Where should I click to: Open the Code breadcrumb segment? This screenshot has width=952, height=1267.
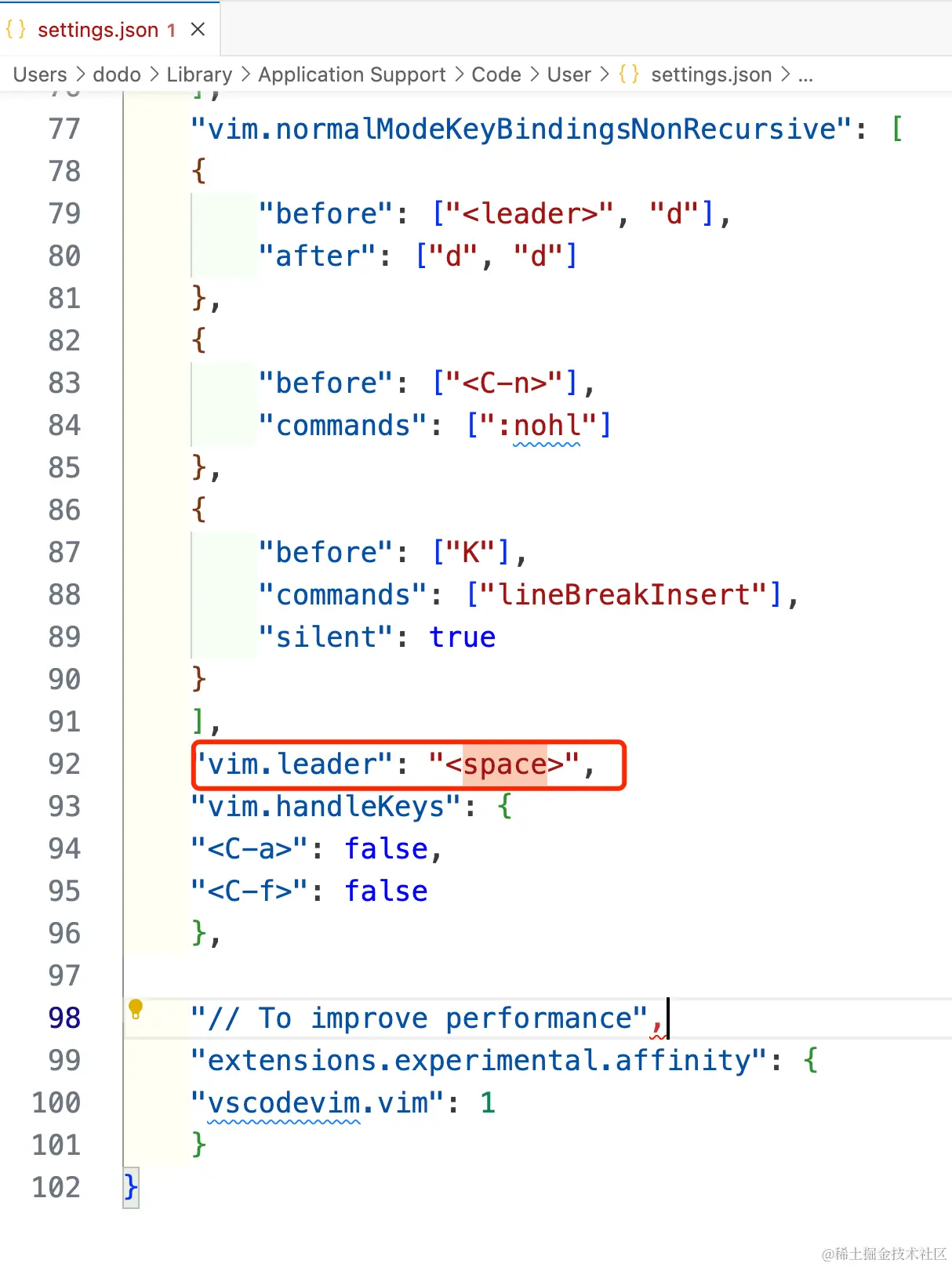tap(496, 74)
